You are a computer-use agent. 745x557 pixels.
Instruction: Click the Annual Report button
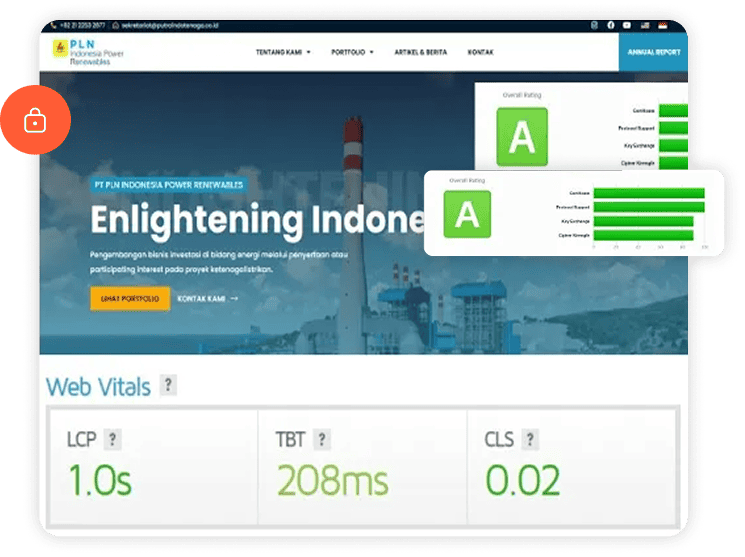(652, 51)
